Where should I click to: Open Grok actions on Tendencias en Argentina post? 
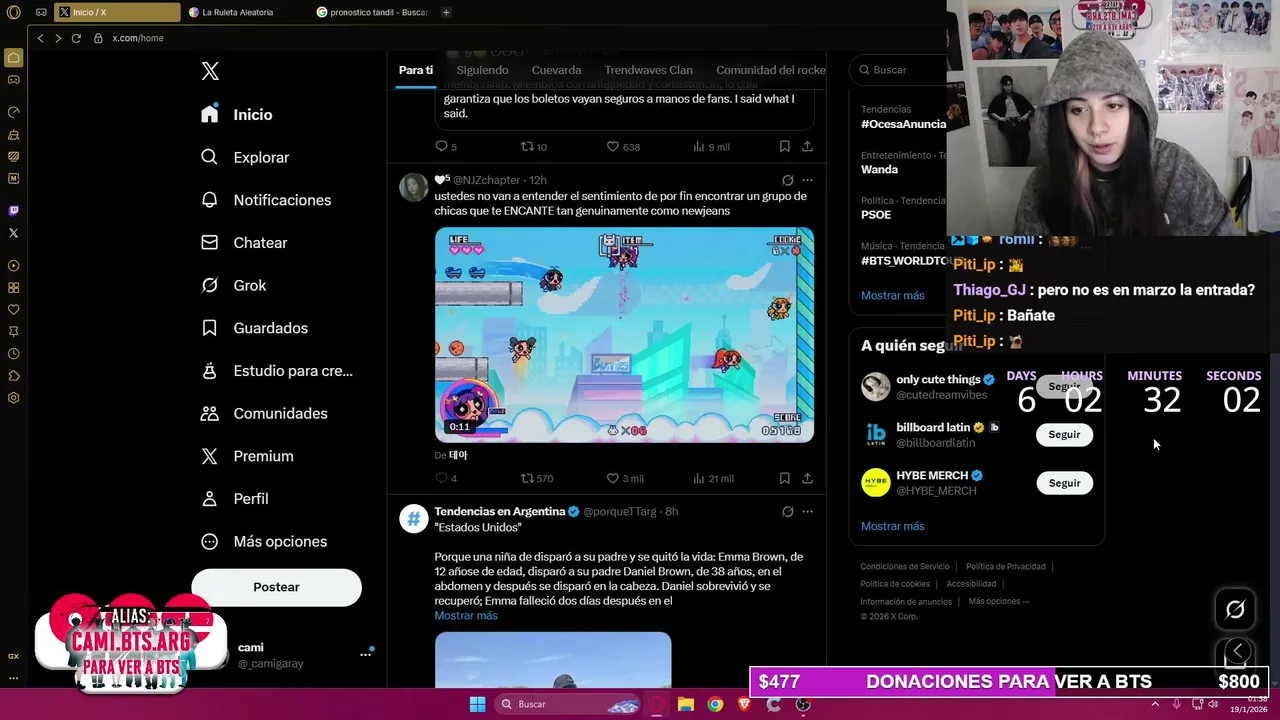point(788,511)
